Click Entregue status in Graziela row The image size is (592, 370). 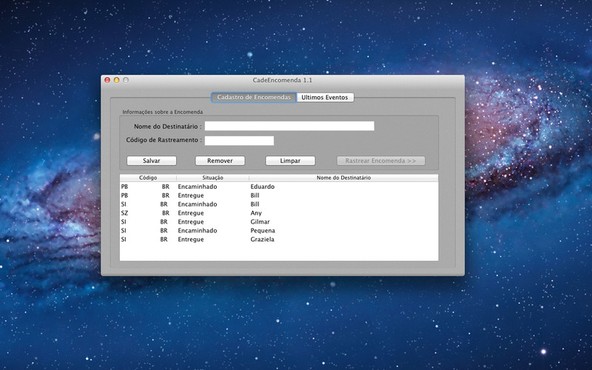191,239
